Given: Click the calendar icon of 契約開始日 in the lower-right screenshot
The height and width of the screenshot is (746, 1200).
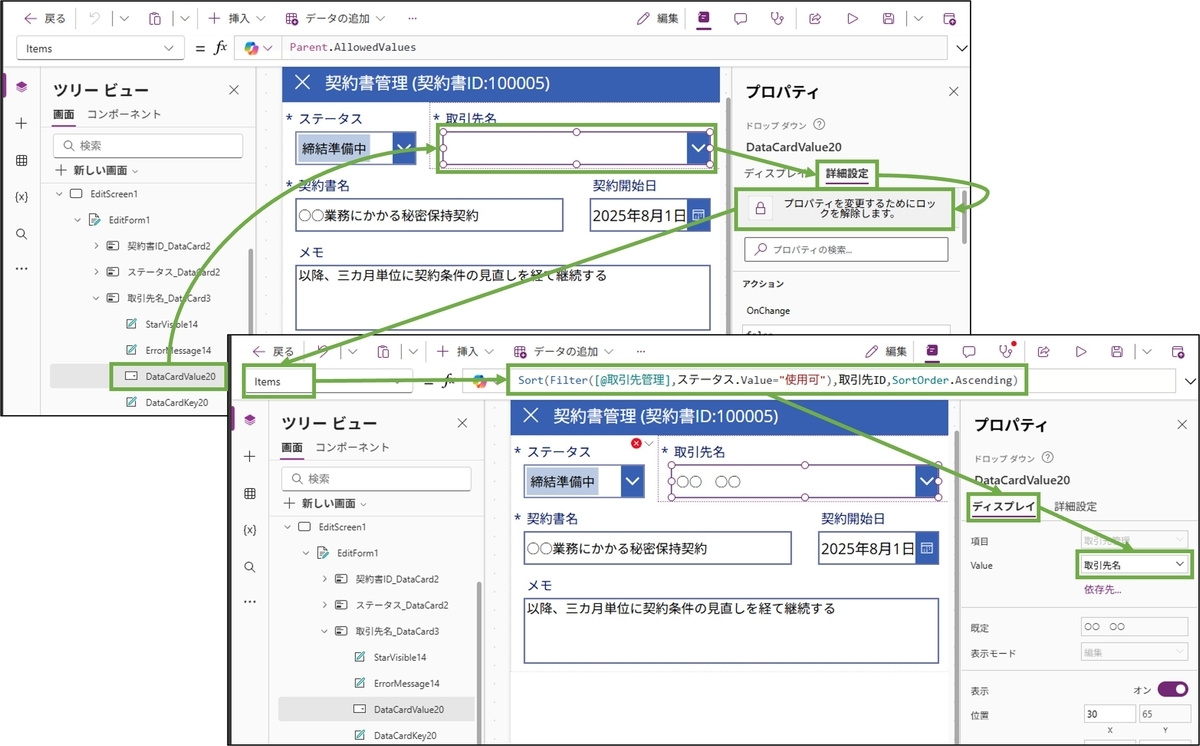Looking at the screenshot, I should click(926, 548).
